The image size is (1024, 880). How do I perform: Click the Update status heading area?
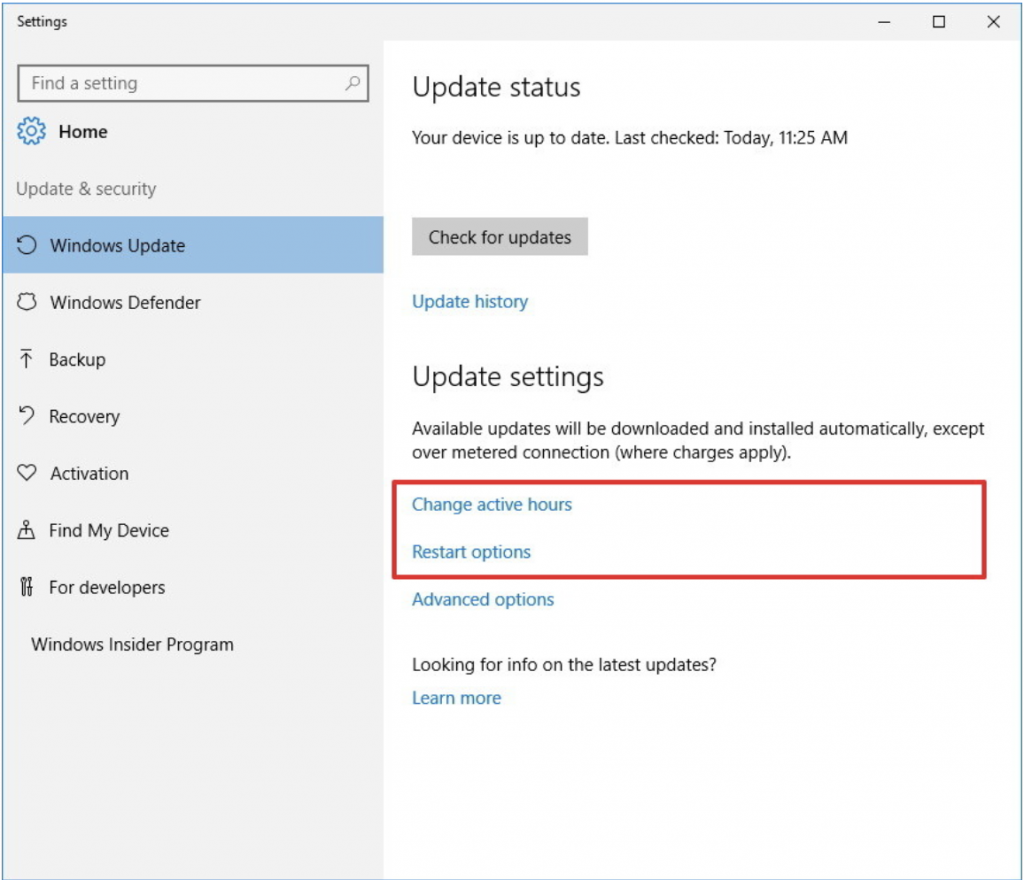click(x=495, y=87)
